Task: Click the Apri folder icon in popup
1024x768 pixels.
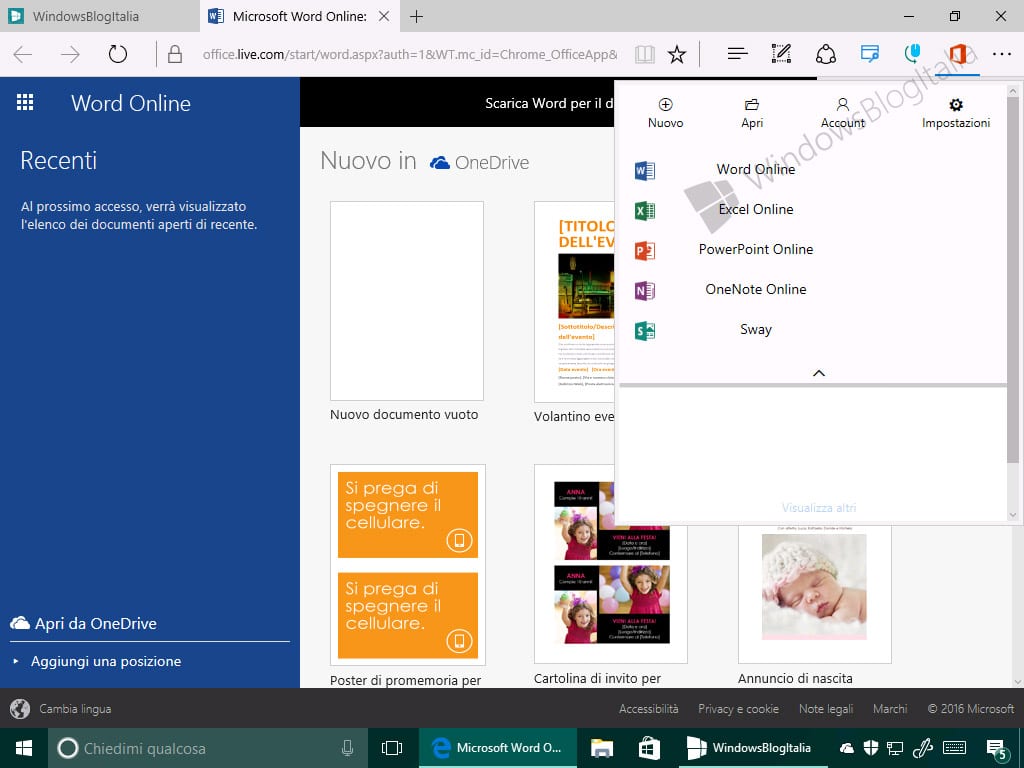Action: pos(752,104)
